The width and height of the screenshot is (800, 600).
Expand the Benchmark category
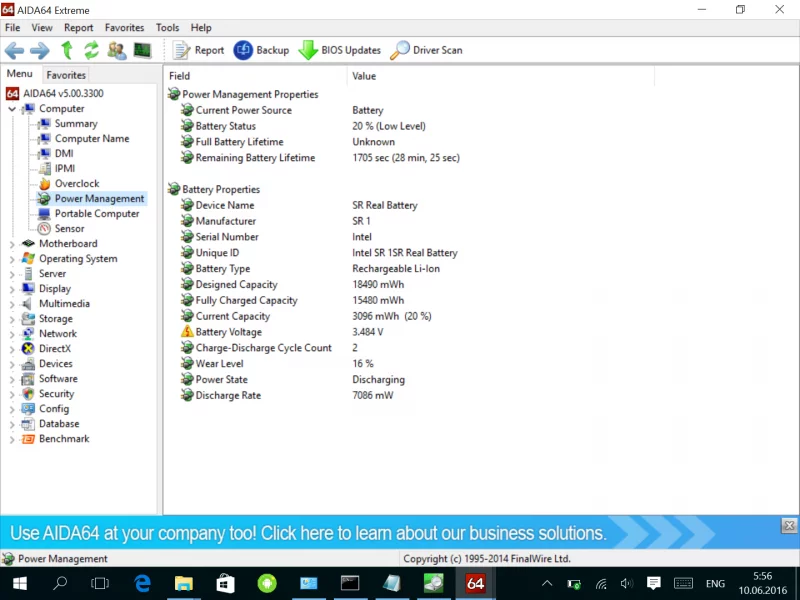[x=12, y=439]
